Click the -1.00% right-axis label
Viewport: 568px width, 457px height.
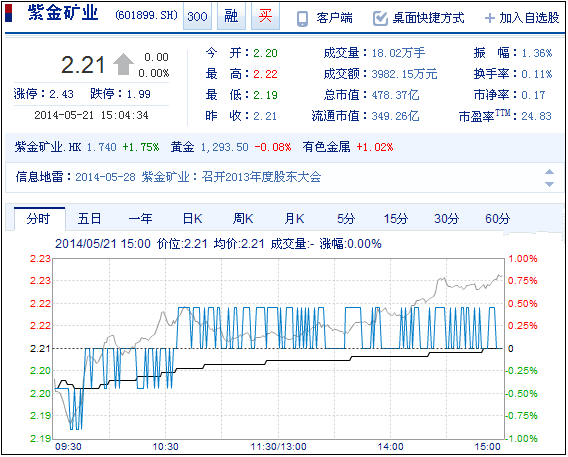(521, 438)
